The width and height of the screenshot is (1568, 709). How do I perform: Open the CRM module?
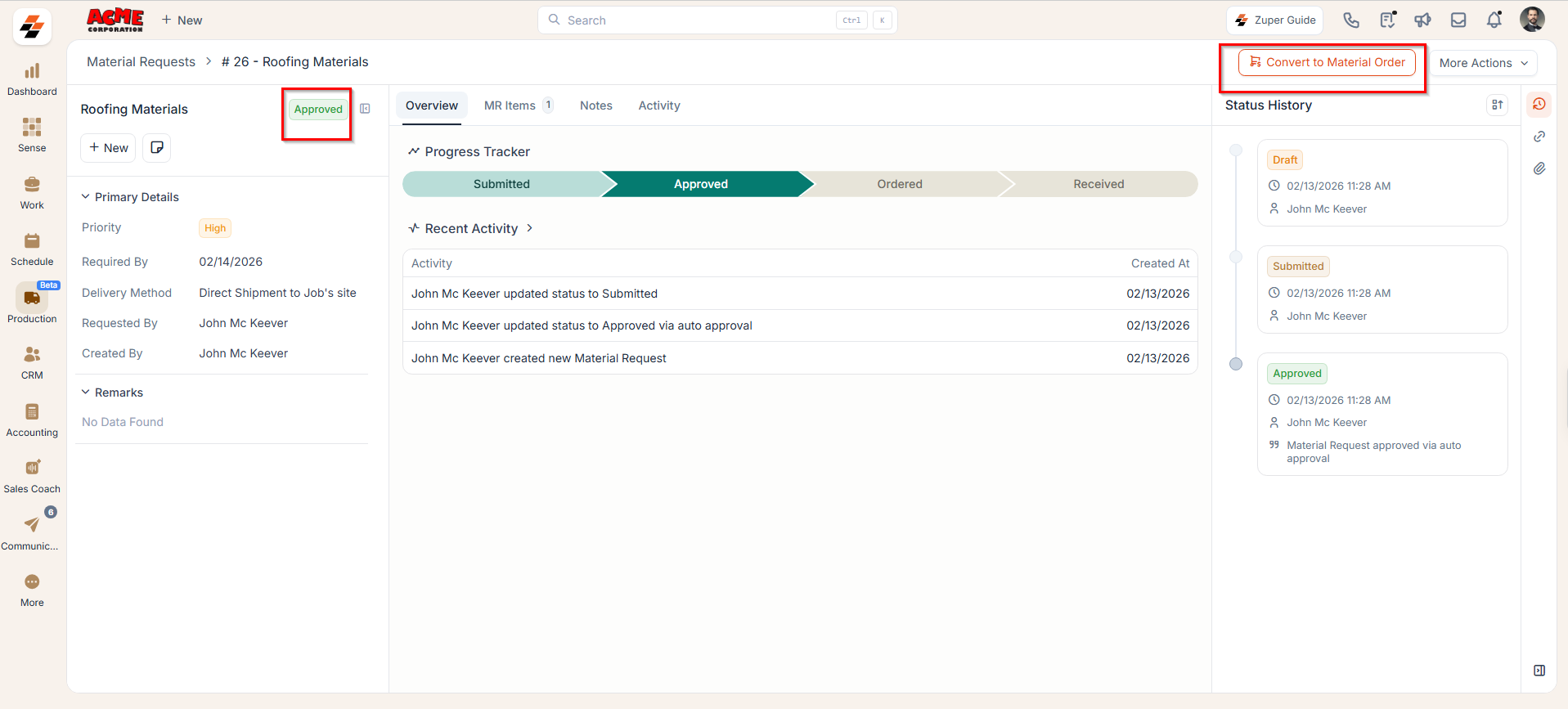tap(32, 363)
